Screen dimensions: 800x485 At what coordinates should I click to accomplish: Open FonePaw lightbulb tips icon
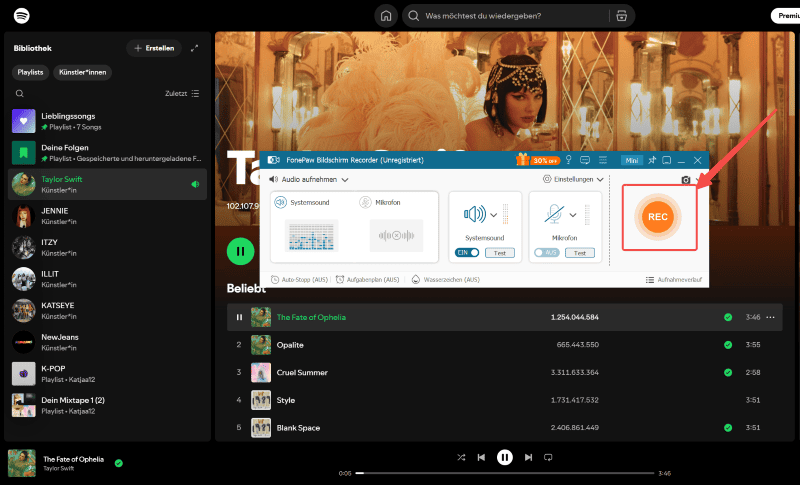point(569,160)
